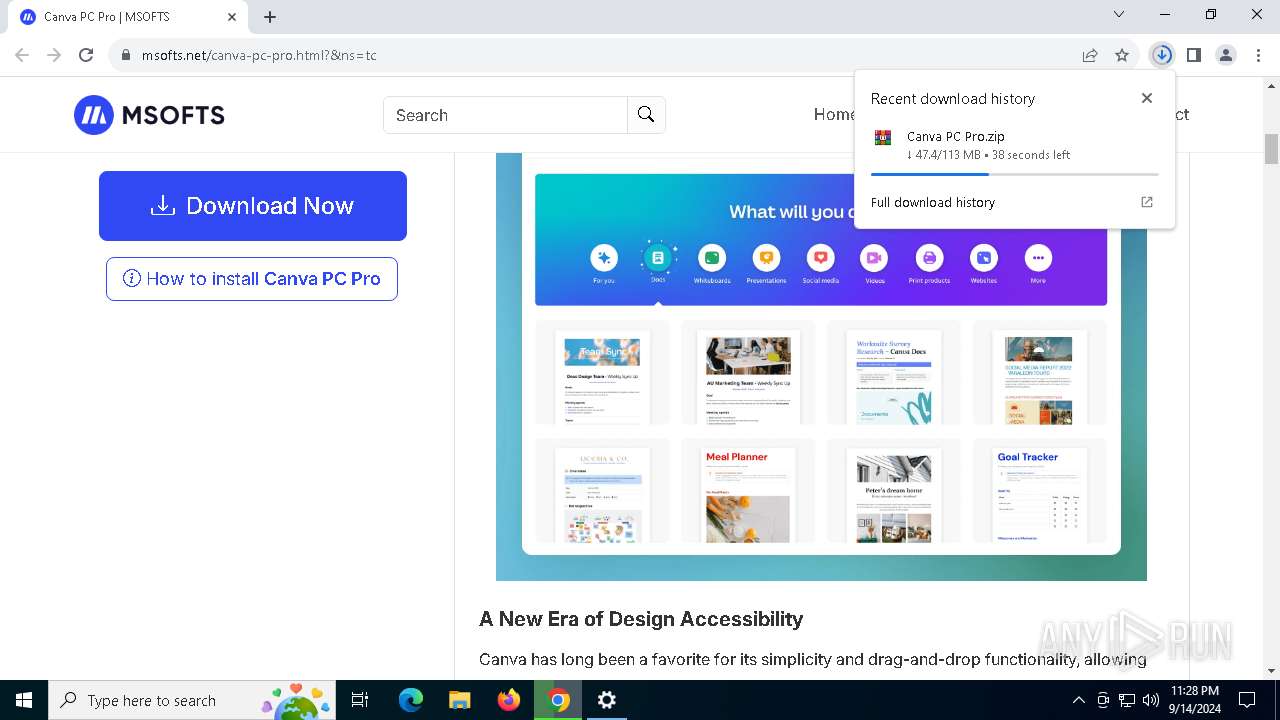1280x720 pixels.
Task: Click the share page icon in address bar
Action: click(x=1090, y=55)
